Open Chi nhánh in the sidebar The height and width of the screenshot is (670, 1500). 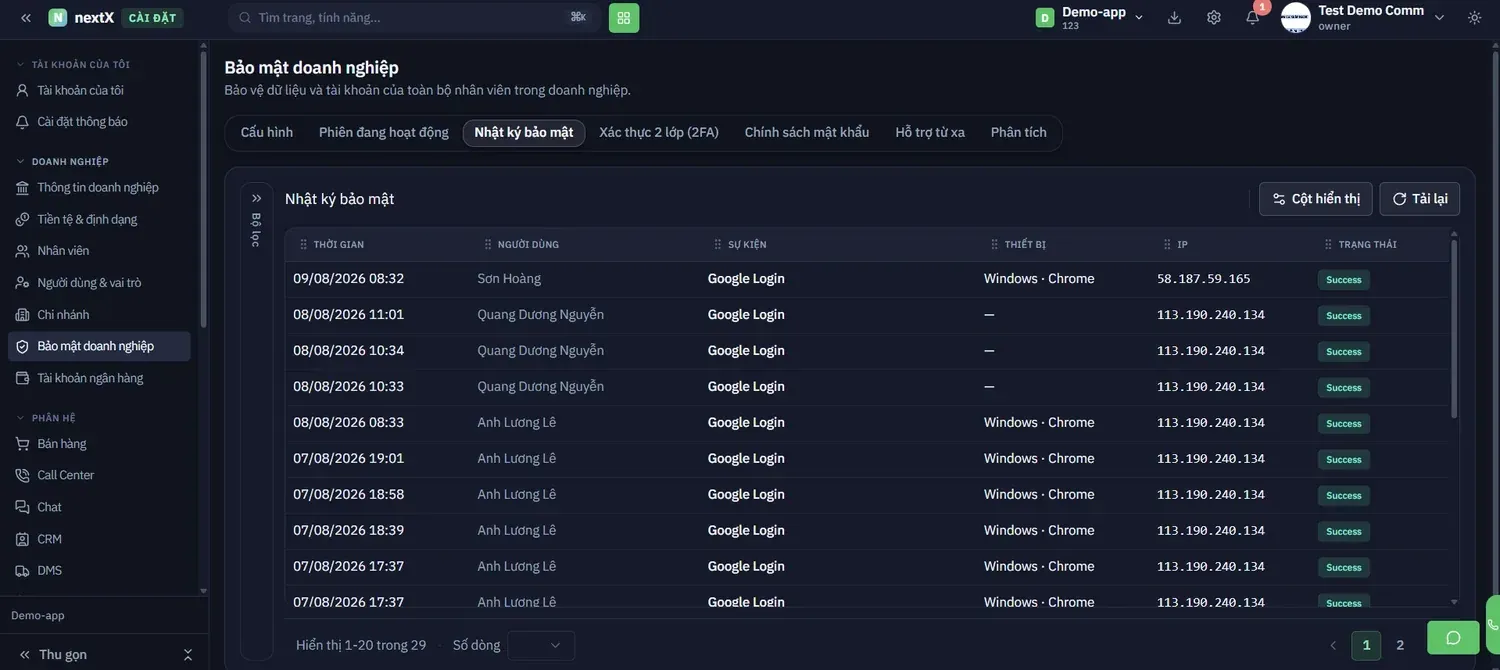(100, 315)
